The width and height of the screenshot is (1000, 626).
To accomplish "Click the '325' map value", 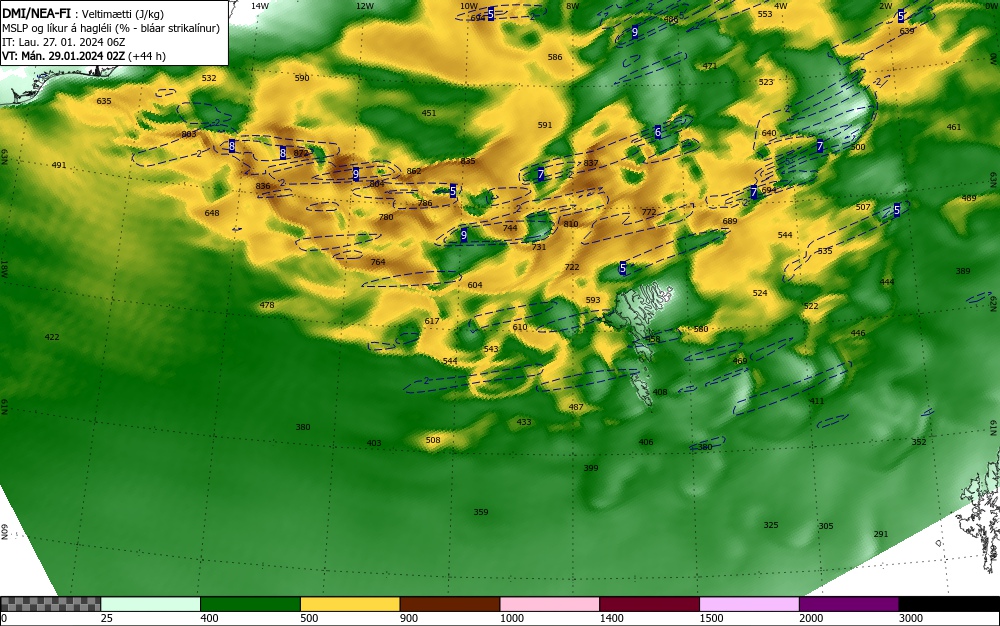I will tap(771, 525).
